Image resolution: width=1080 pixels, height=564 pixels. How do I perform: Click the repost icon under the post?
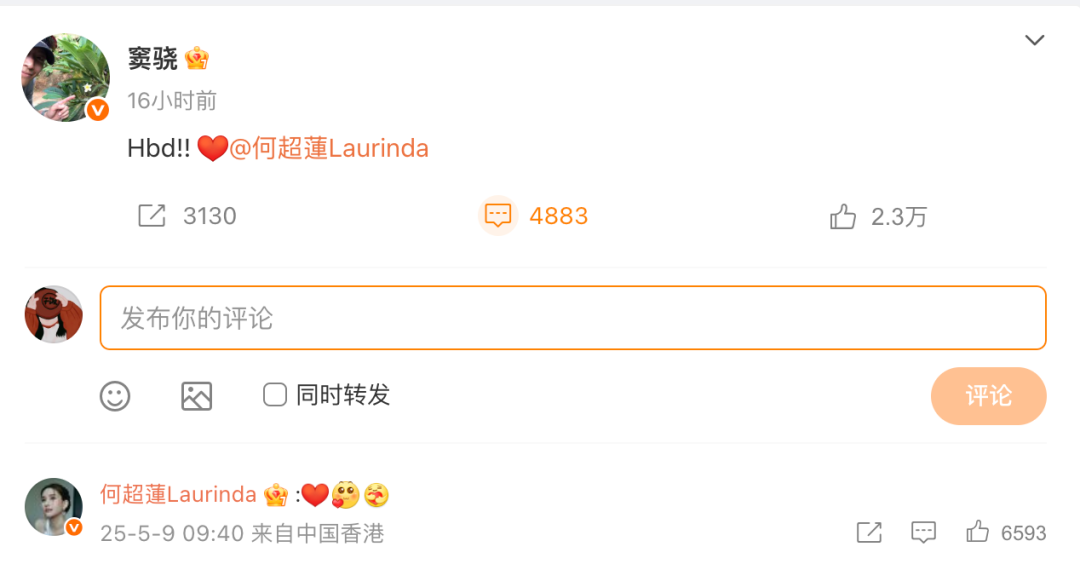tap(152, 216)
